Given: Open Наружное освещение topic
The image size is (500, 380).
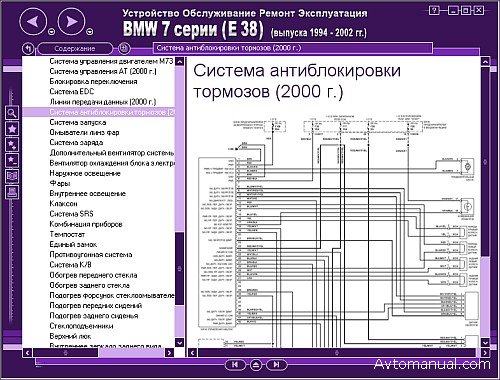Looking at the screenshot, I should click(x=85, y=173).
